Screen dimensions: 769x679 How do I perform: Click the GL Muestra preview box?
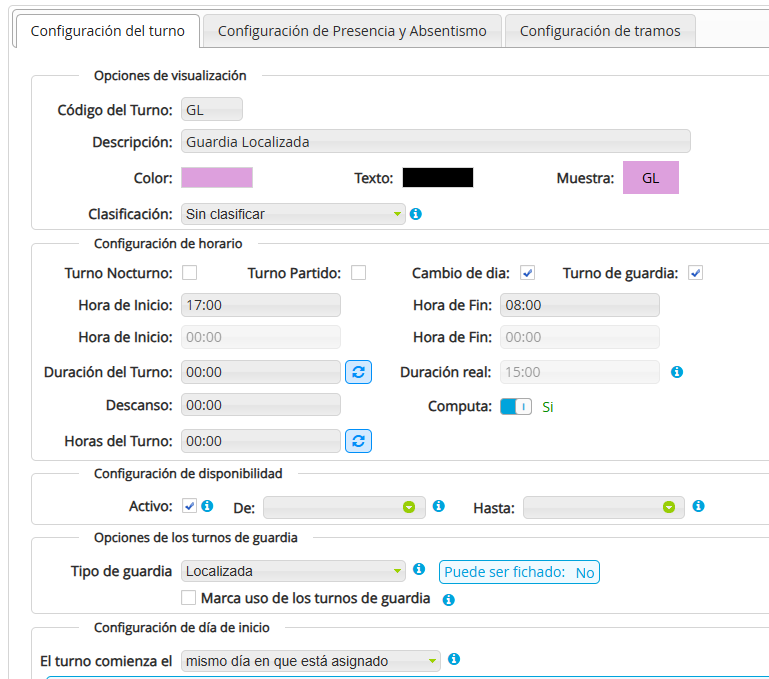click(x=650, y=178)
